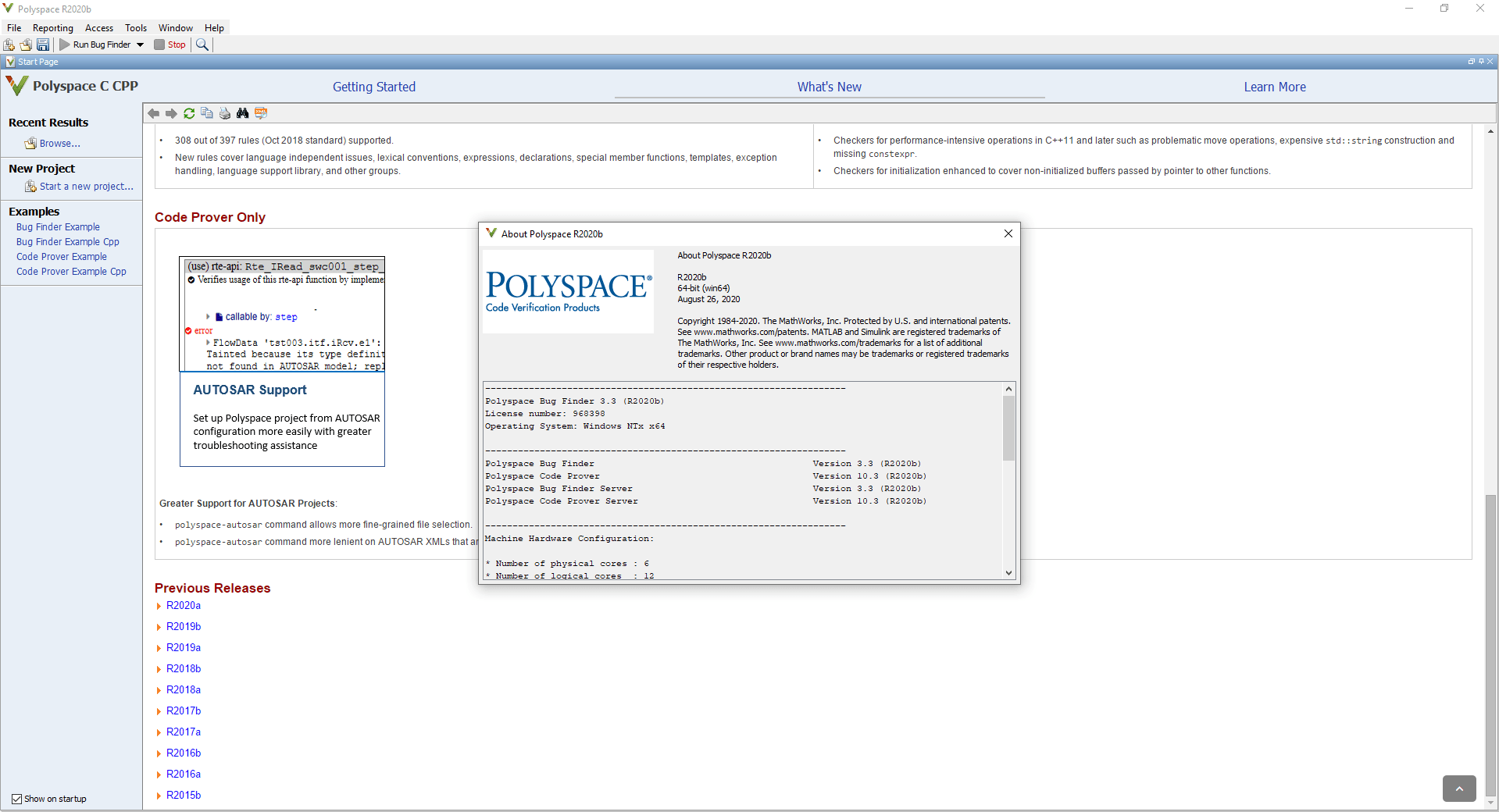Switch to the Learn More tab
This screenshot has height=812, width=1499.
(x=1275, y=87)
